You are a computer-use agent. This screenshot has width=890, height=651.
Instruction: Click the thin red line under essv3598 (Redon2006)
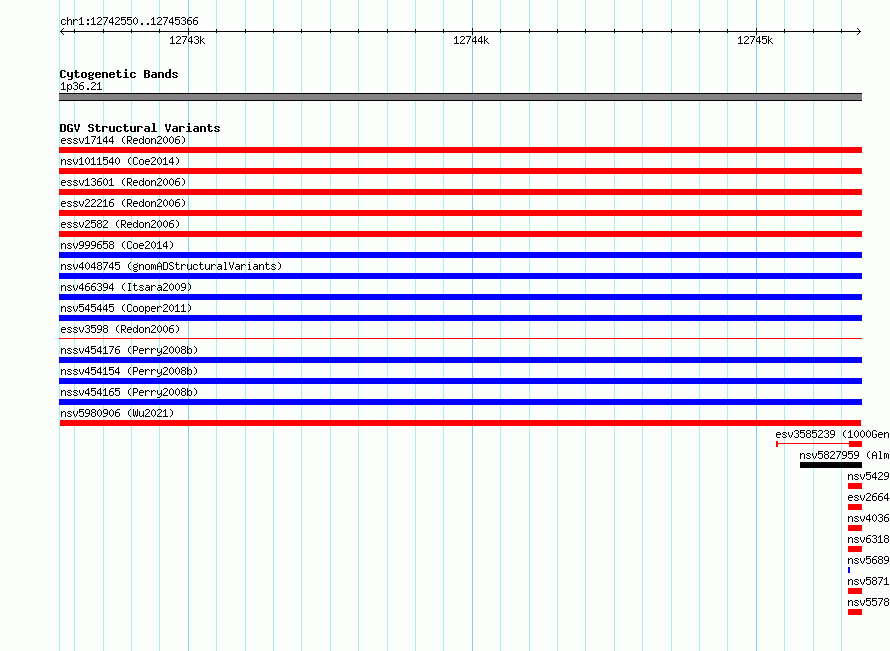460,339
